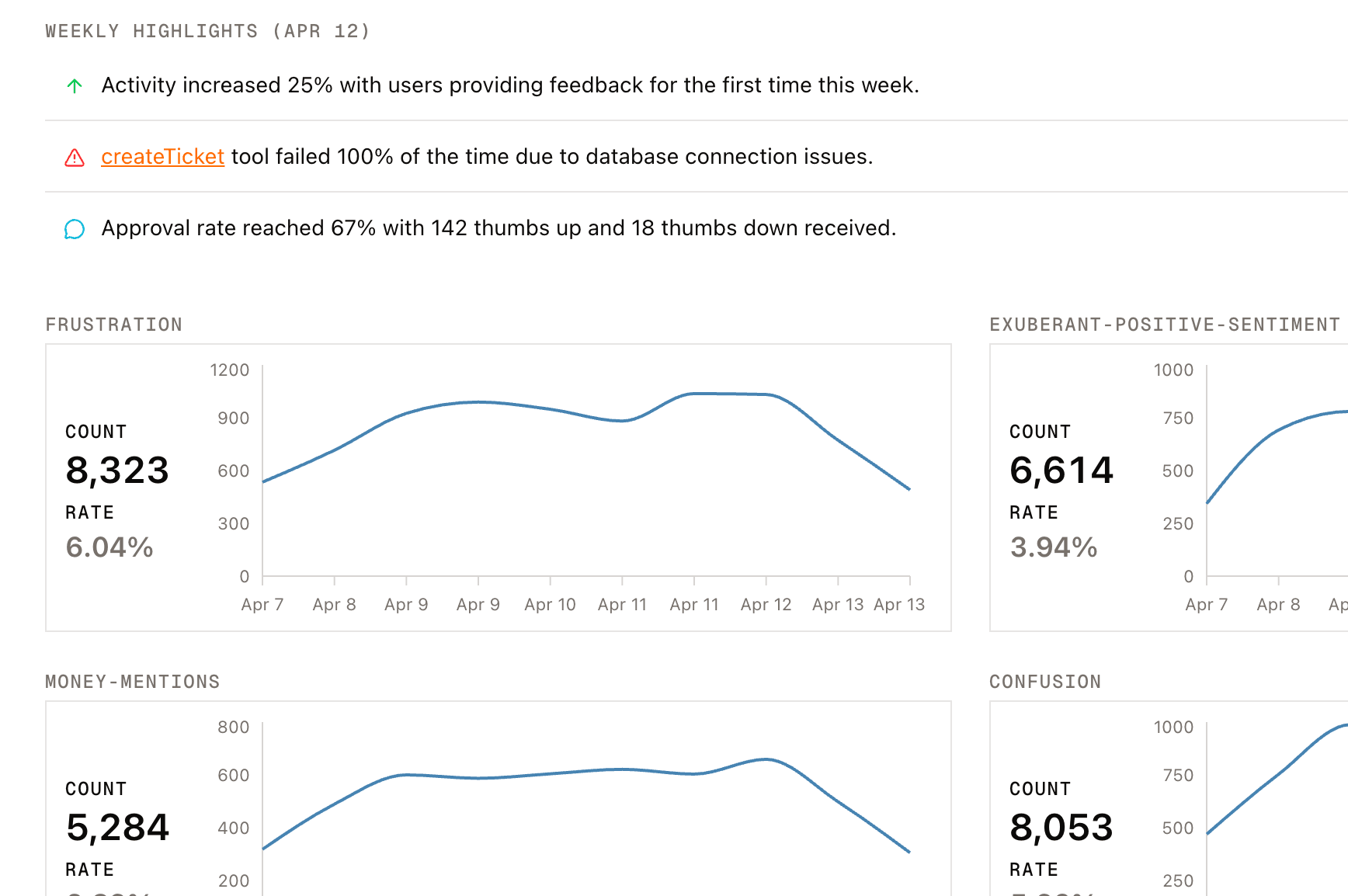
Task: Click the Frustration count value 8,323
Action: 117,471
